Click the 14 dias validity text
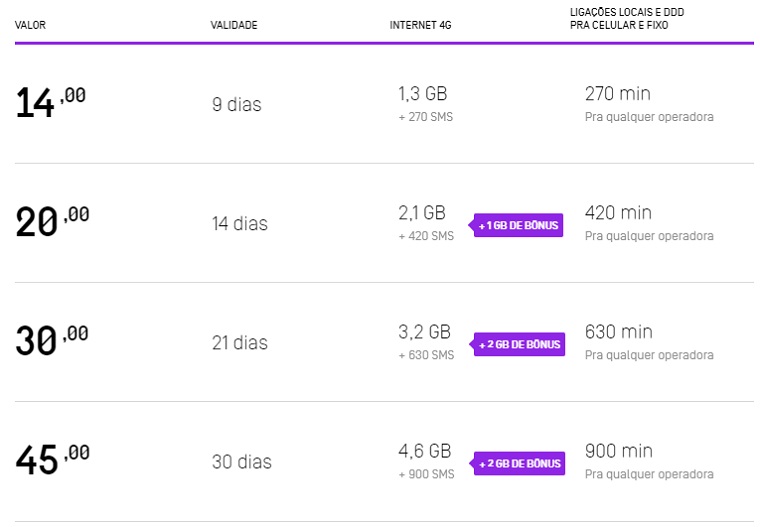Image resolution: width=760 pixels, height=527 pixels. coord(240,224)
